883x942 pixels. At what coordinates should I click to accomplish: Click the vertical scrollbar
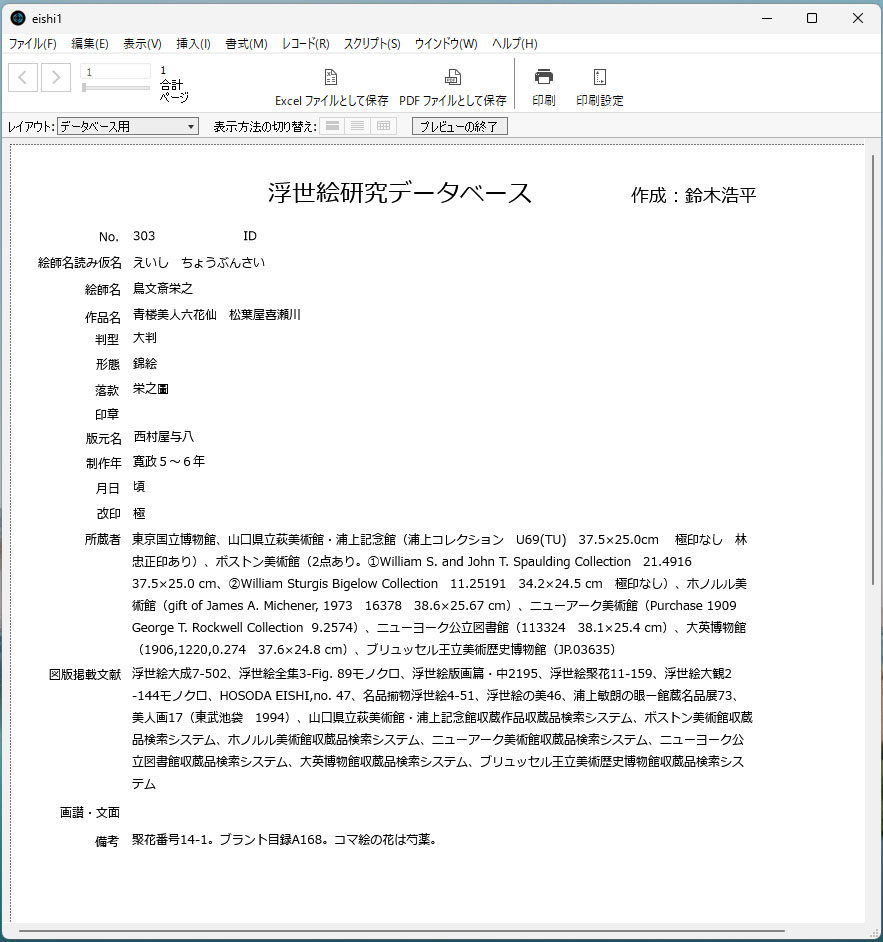click(873, 370)
